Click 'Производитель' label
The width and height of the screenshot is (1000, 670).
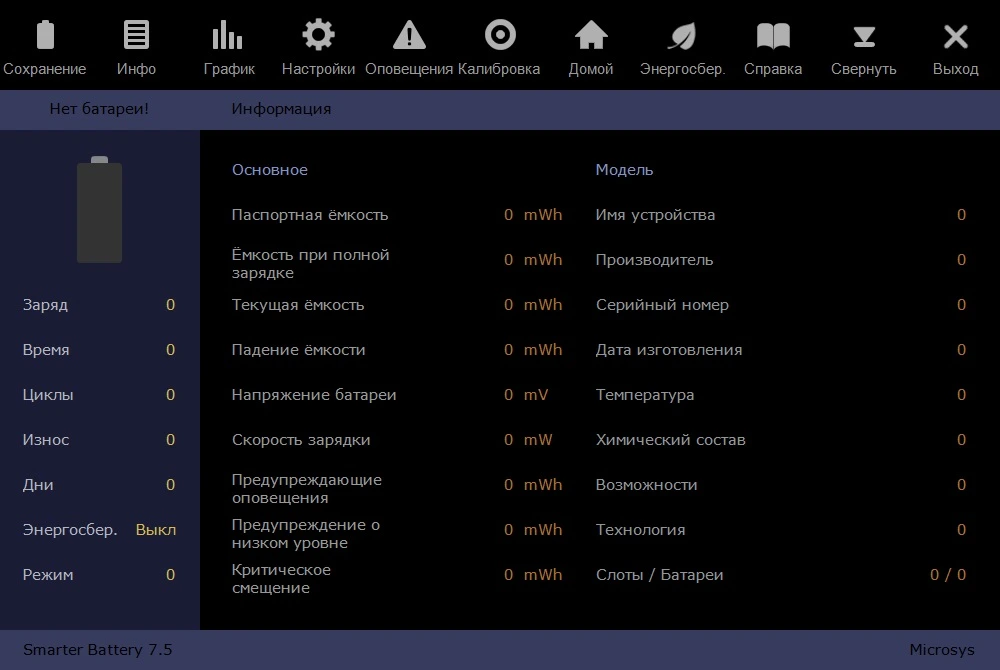654,260
